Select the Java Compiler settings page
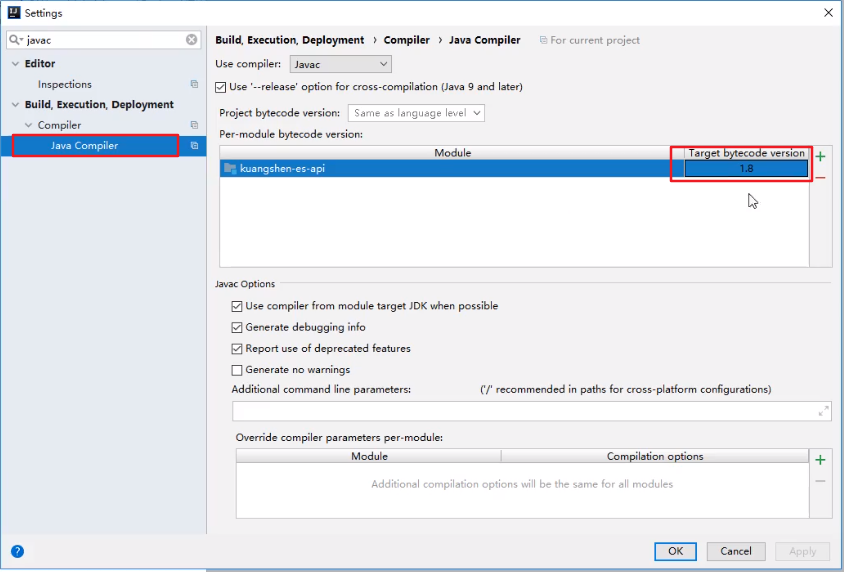The width and height of the screenshot is (844, 572). [x=84, y=146]
